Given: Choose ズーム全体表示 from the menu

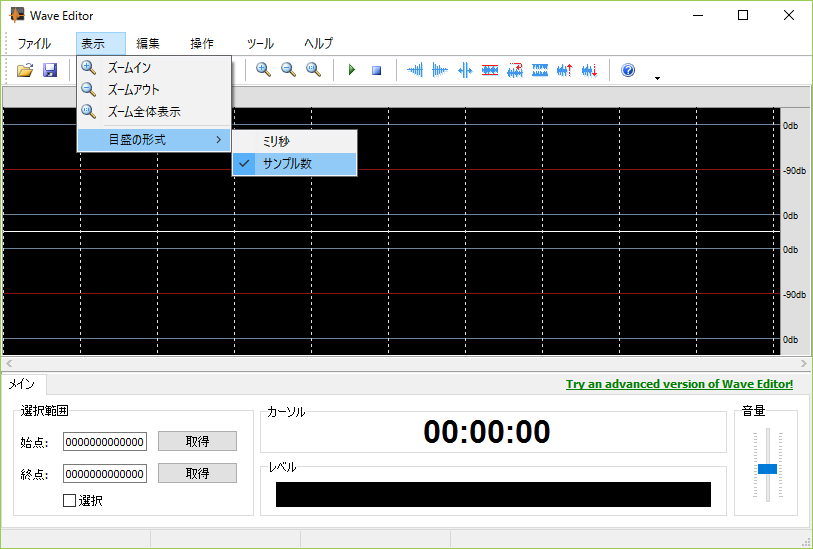Looking at the screenshot, I should coord(154,111).
